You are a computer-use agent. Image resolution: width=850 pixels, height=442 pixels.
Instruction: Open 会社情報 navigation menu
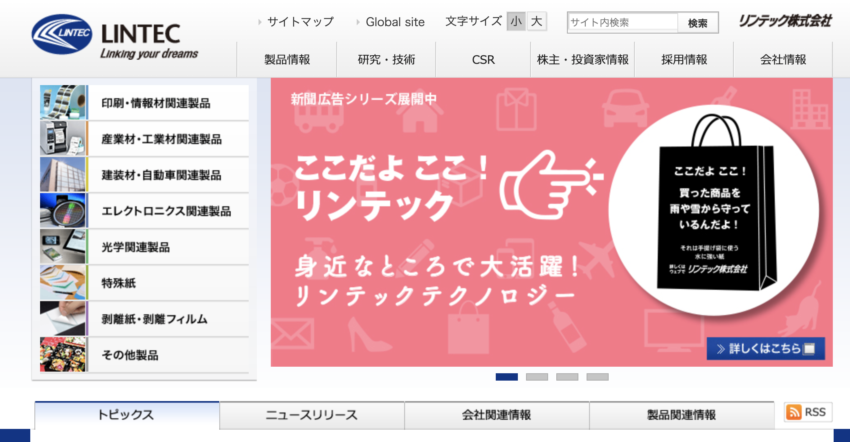[783, 60]
